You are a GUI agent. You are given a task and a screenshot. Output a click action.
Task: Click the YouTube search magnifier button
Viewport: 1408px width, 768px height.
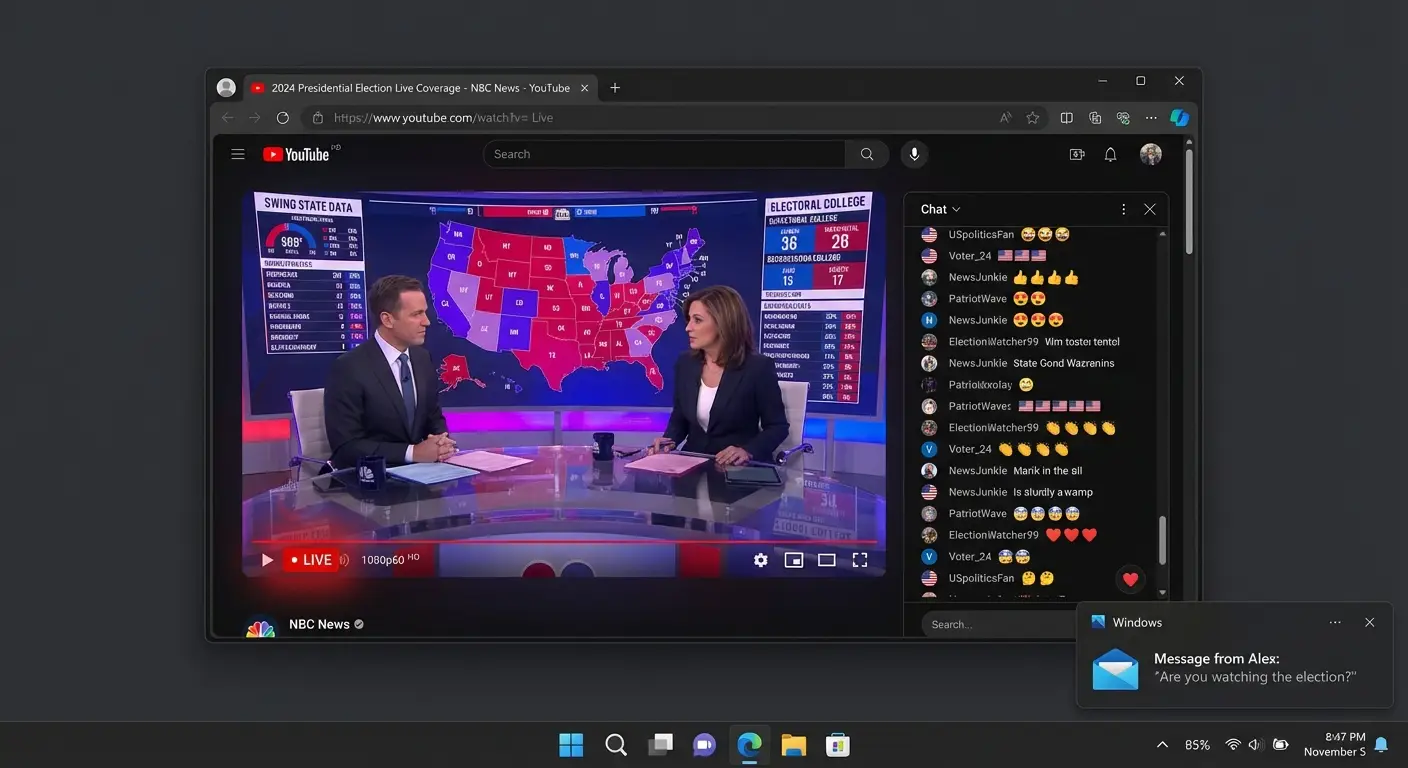point(867,154)
